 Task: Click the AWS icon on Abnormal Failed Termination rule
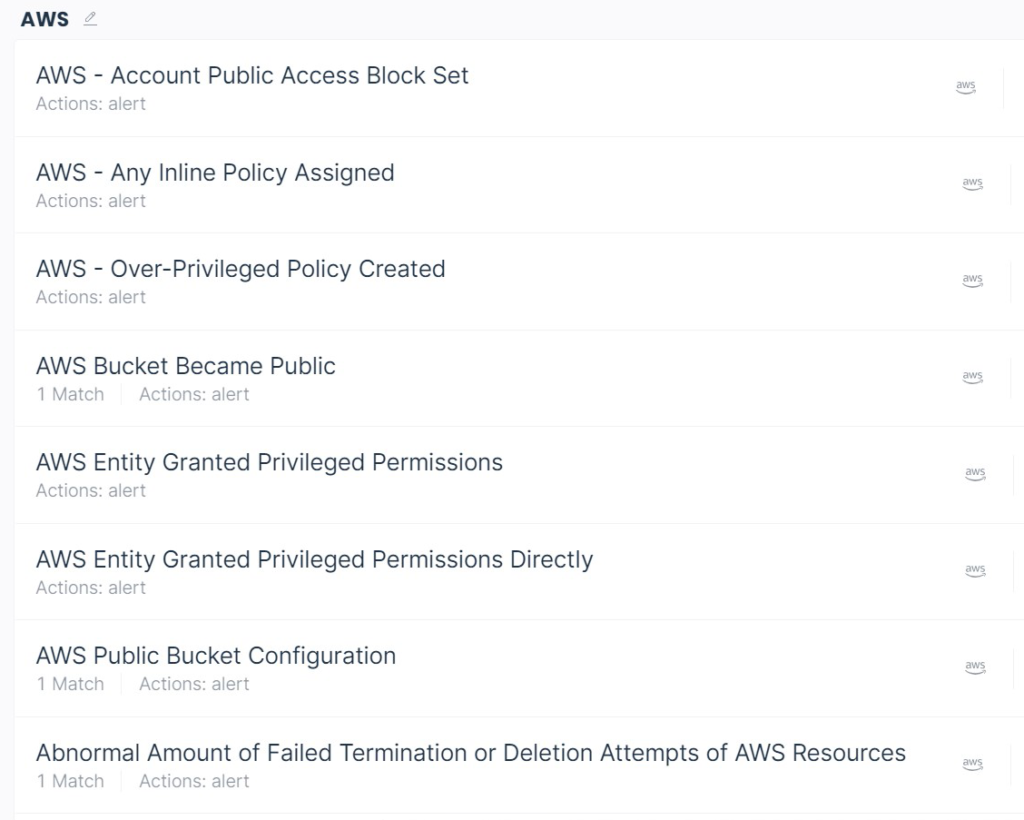[x=973, y=763]
